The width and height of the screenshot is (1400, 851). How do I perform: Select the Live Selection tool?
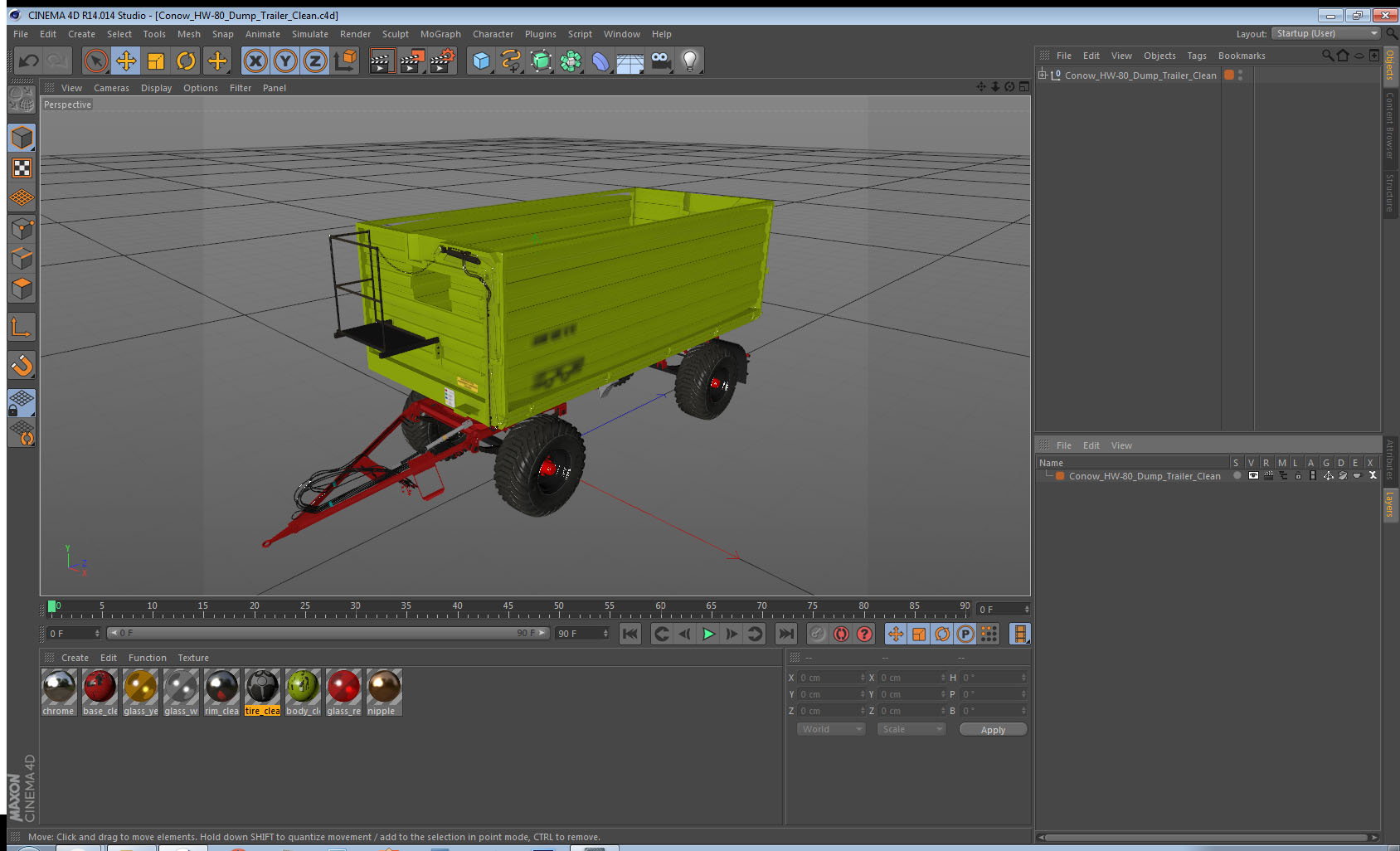pos(96,61)
